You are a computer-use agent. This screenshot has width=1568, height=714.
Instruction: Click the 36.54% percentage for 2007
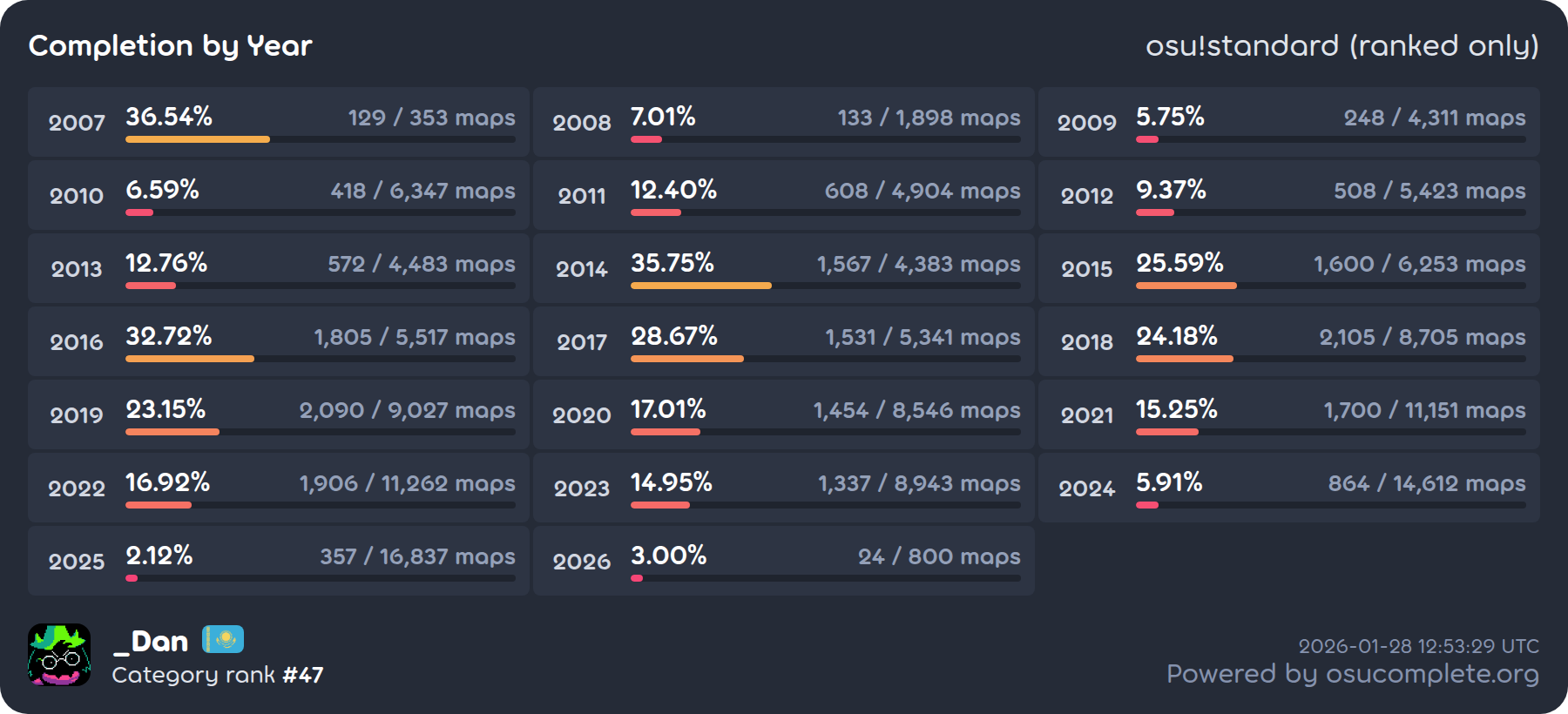point(169,117)
